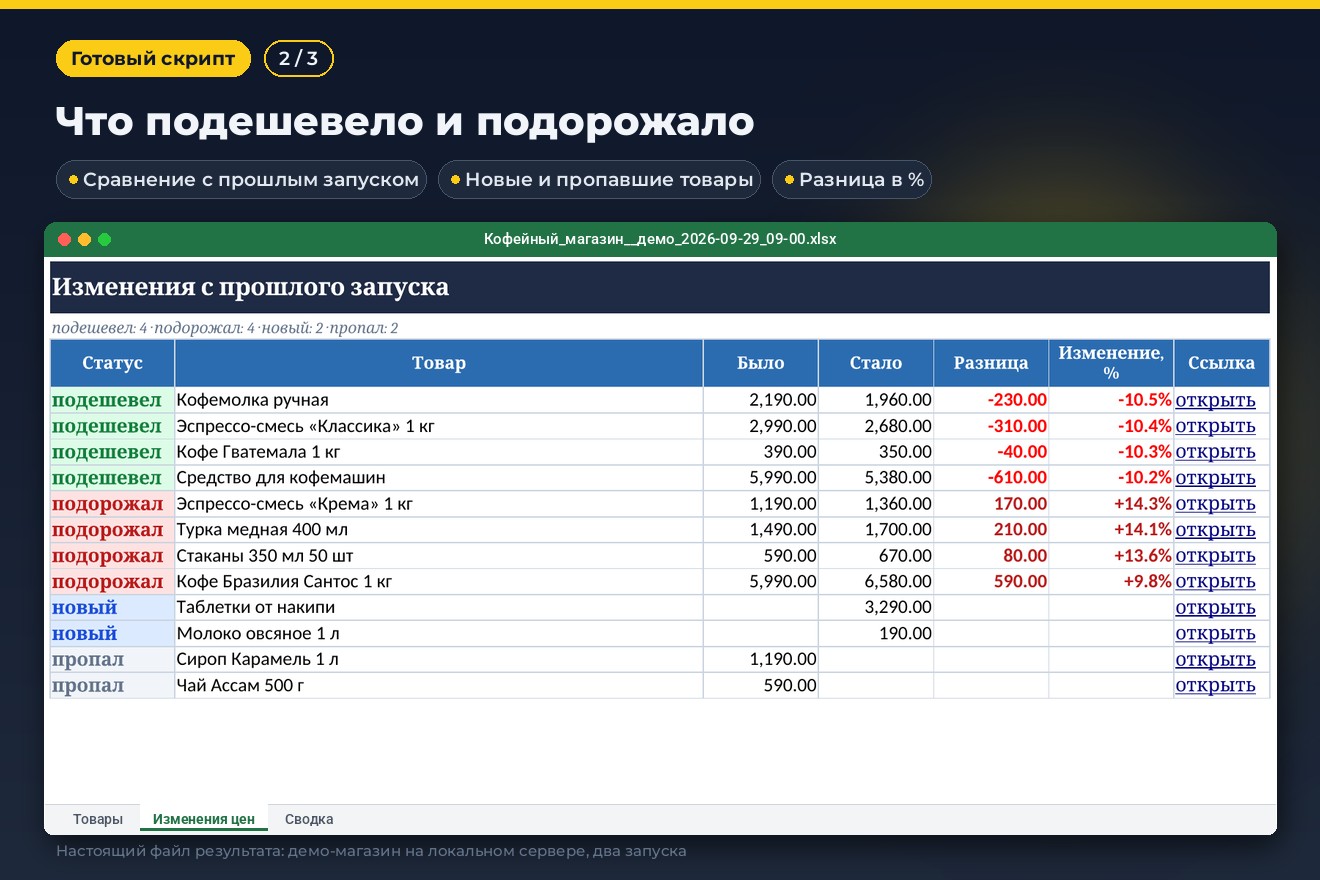1320x880 pixels.
Task: Select status cell новый for Молоко овсяное
Action: (113, 634)
